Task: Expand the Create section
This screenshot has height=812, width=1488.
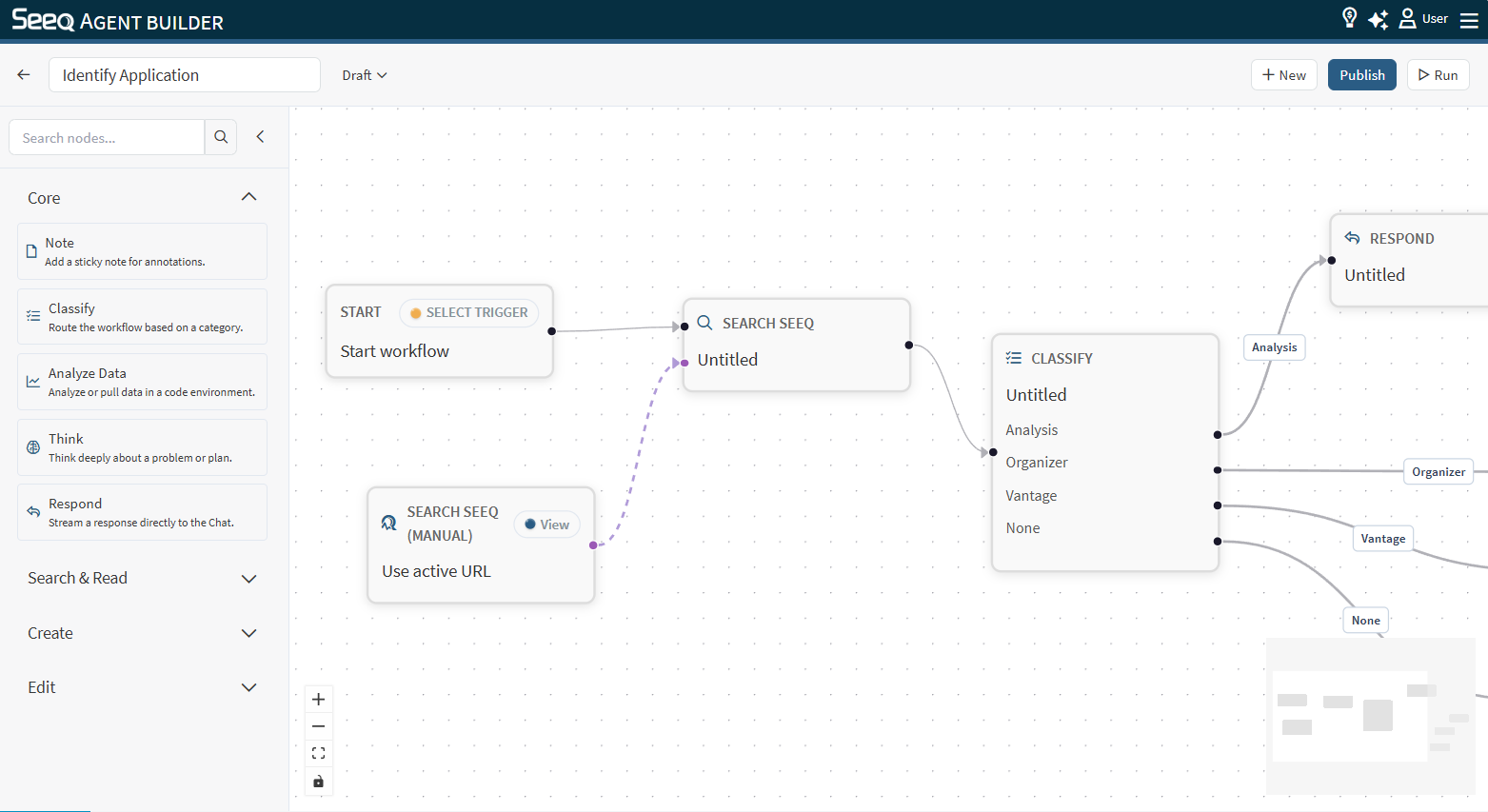Action: coord(143,633)
